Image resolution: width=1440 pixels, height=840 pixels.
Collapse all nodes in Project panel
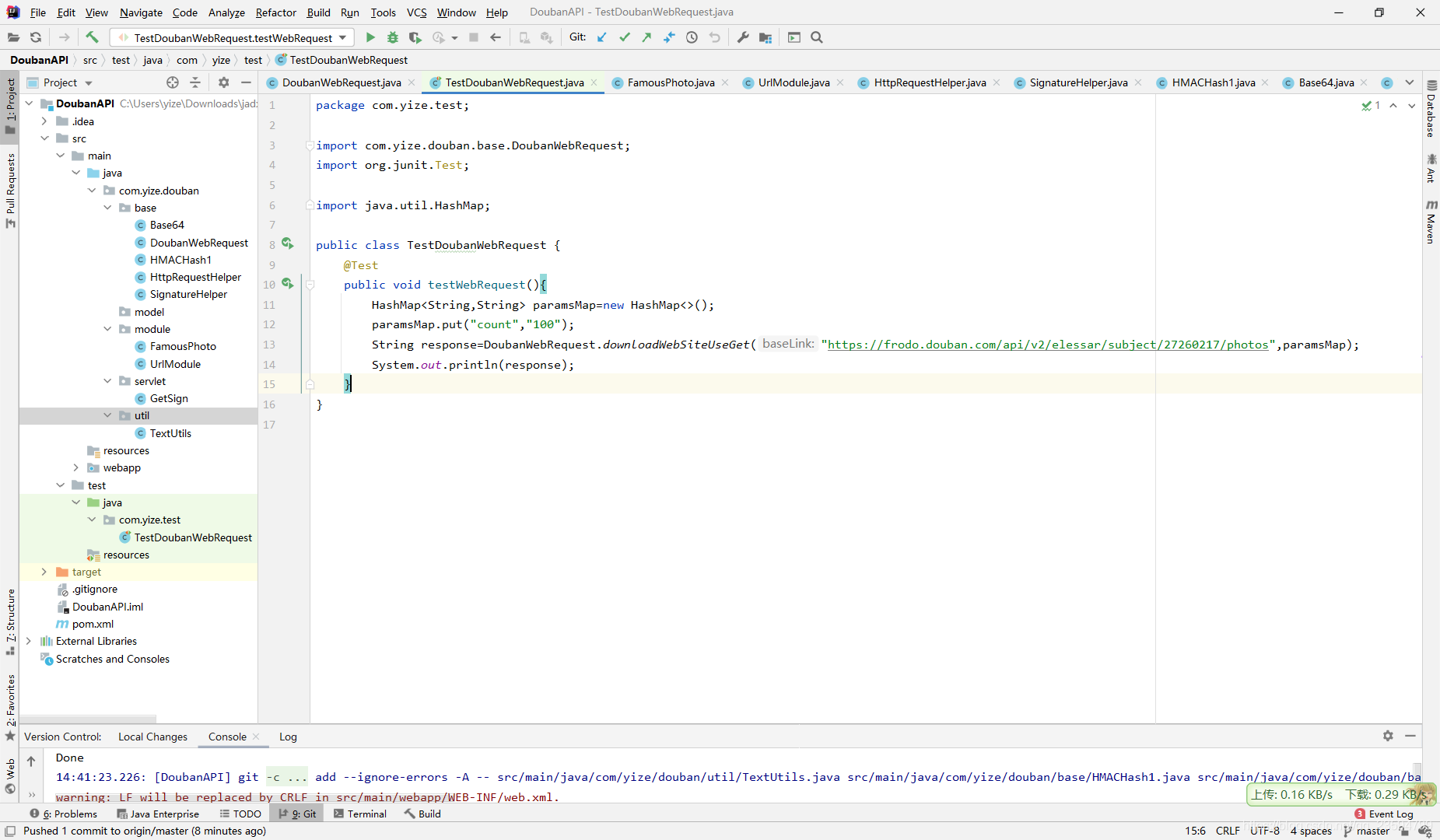pos(195,82)
